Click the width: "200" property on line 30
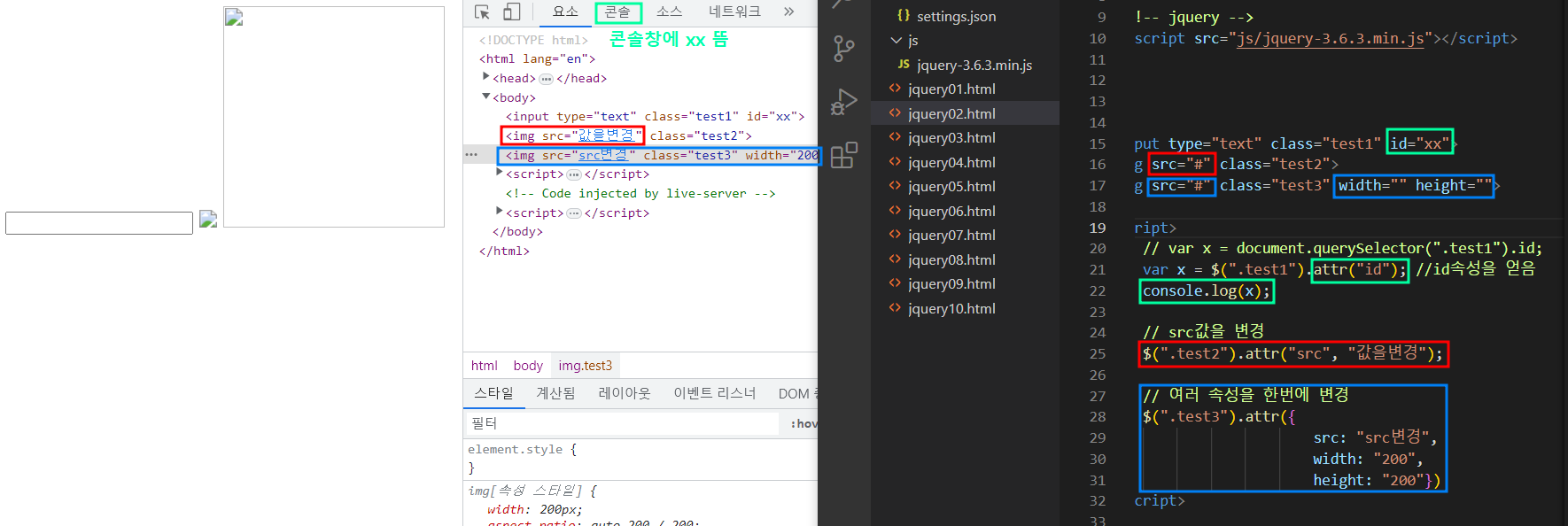This screenshot has width=1568, height=526. click(x=1368, y=459)
